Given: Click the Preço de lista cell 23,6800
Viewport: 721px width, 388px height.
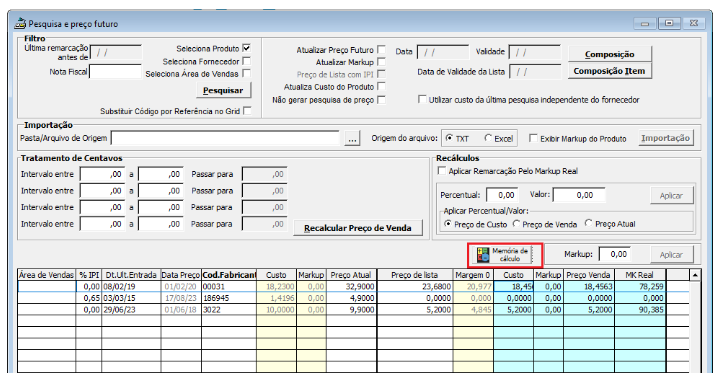Looking at the screenshot, I should (415, 286).
